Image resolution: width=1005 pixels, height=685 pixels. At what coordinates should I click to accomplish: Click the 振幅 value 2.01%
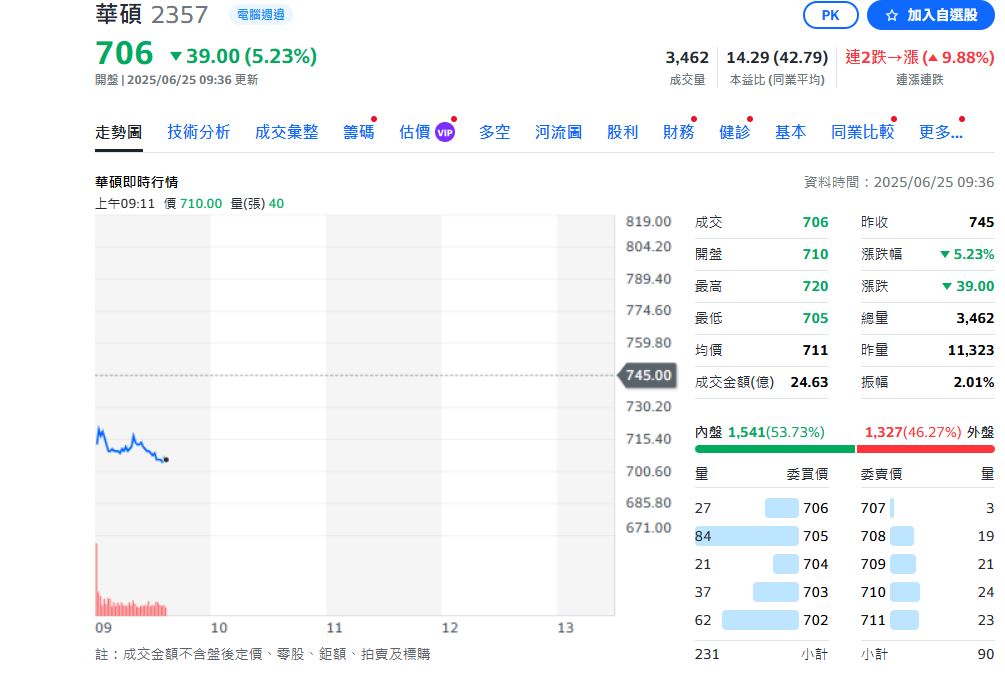tap(974, 383)
